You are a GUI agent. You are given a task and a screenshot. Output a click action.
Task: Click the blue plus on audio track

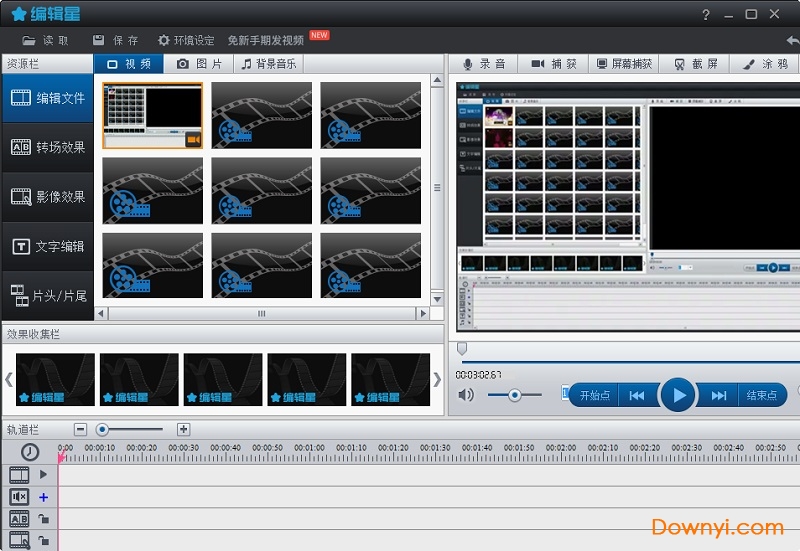[x=43, y=497]
